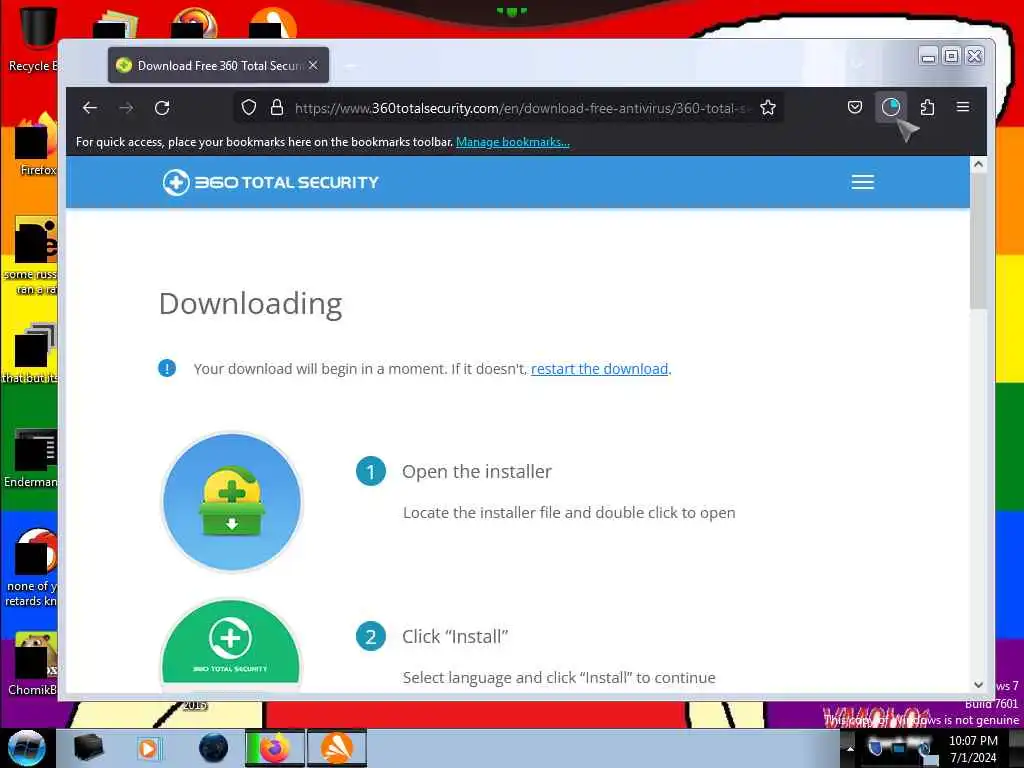Screen dimensions: 1024x768
Task: Click the green 360 install illustration
Action: [231, 643]
